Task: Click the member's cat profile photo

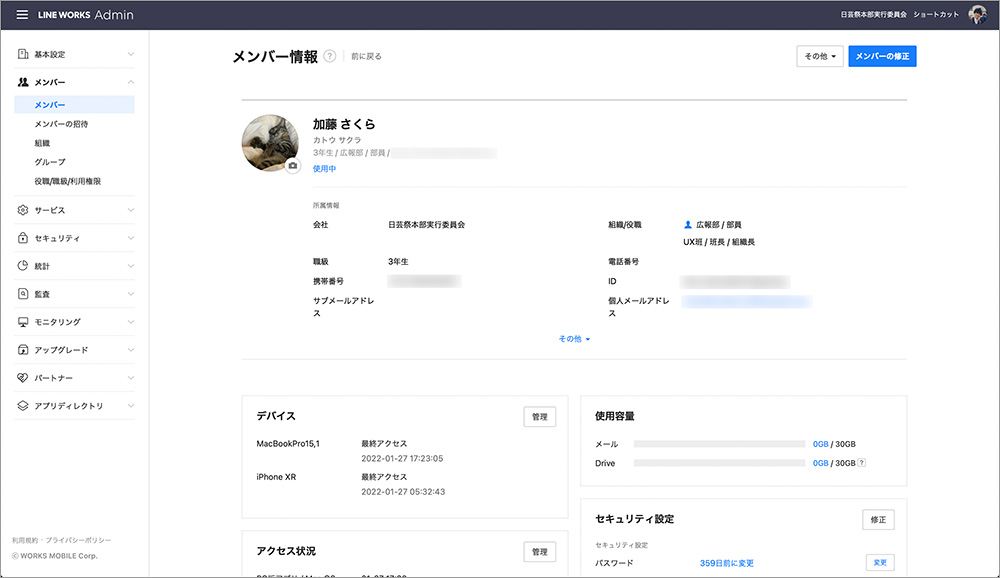Action: 270,142
